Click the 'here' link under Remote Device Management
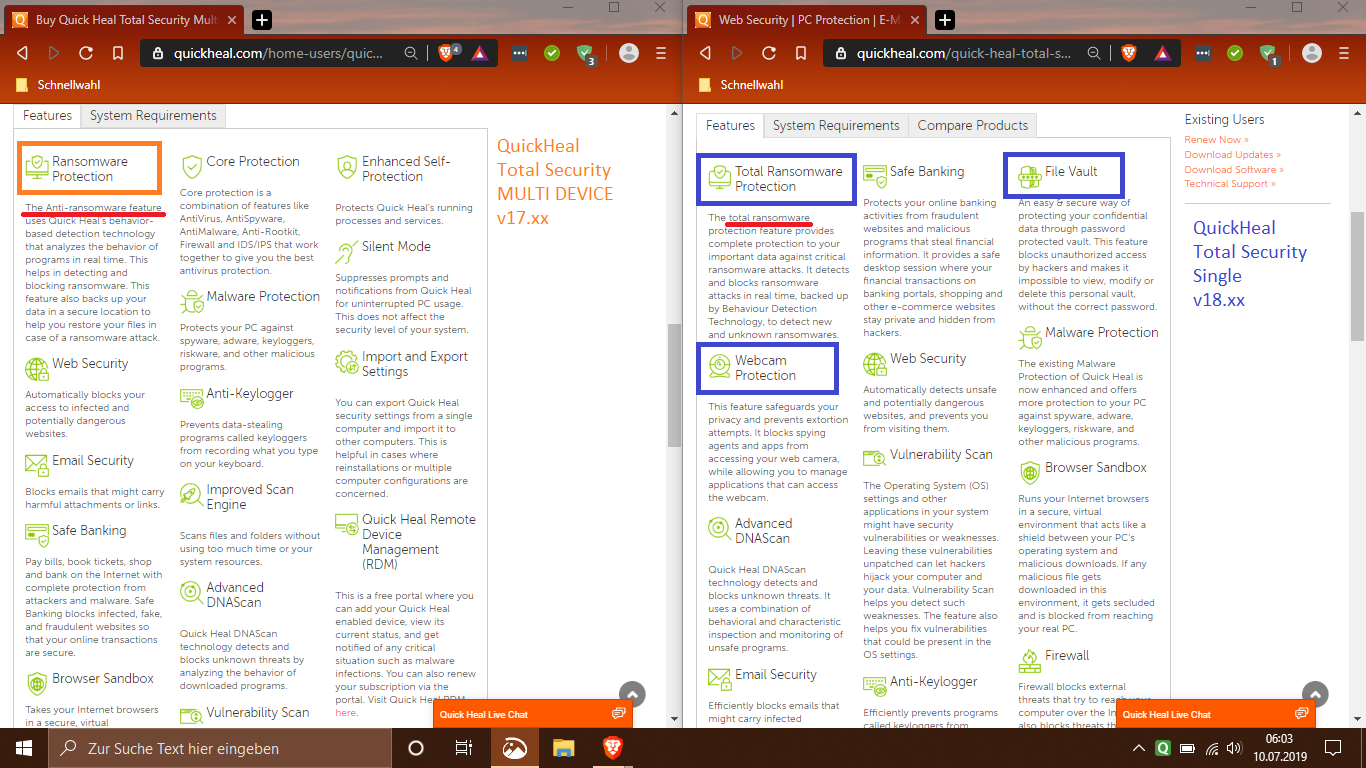The width and height of the screenshot is (1366, 768). pos(345,713)
